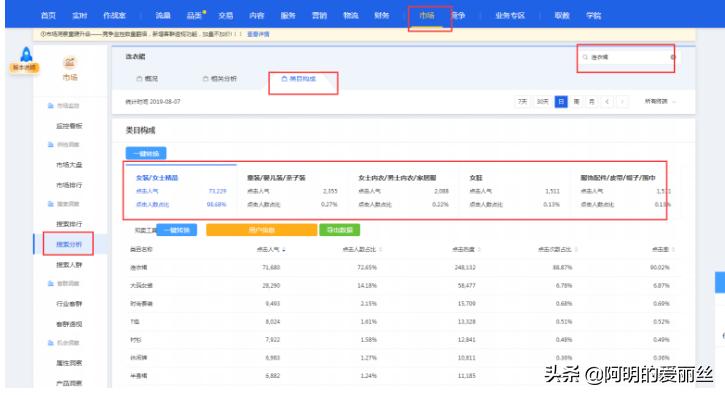This screenshot has height=395, width=725.
Task: Click the green 导出数据 button
Action: [x=340, y=230]
